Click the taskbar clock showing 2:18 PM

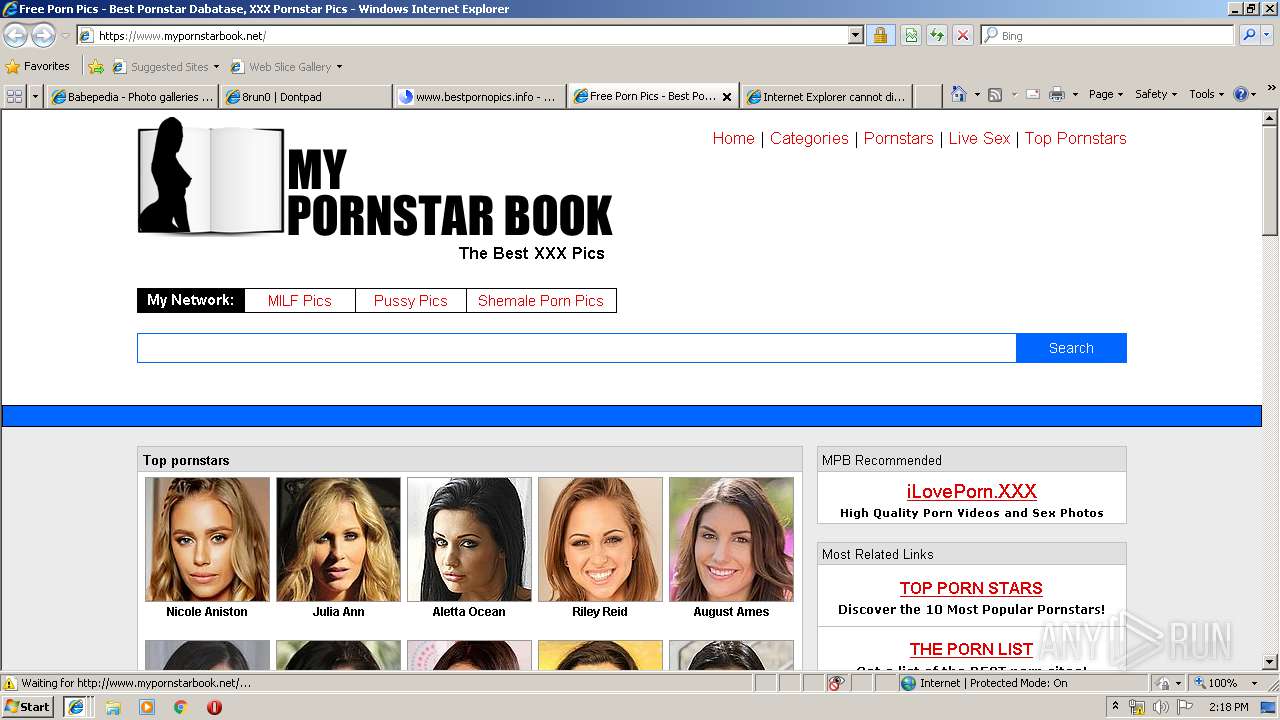[x=1228, y=707]
